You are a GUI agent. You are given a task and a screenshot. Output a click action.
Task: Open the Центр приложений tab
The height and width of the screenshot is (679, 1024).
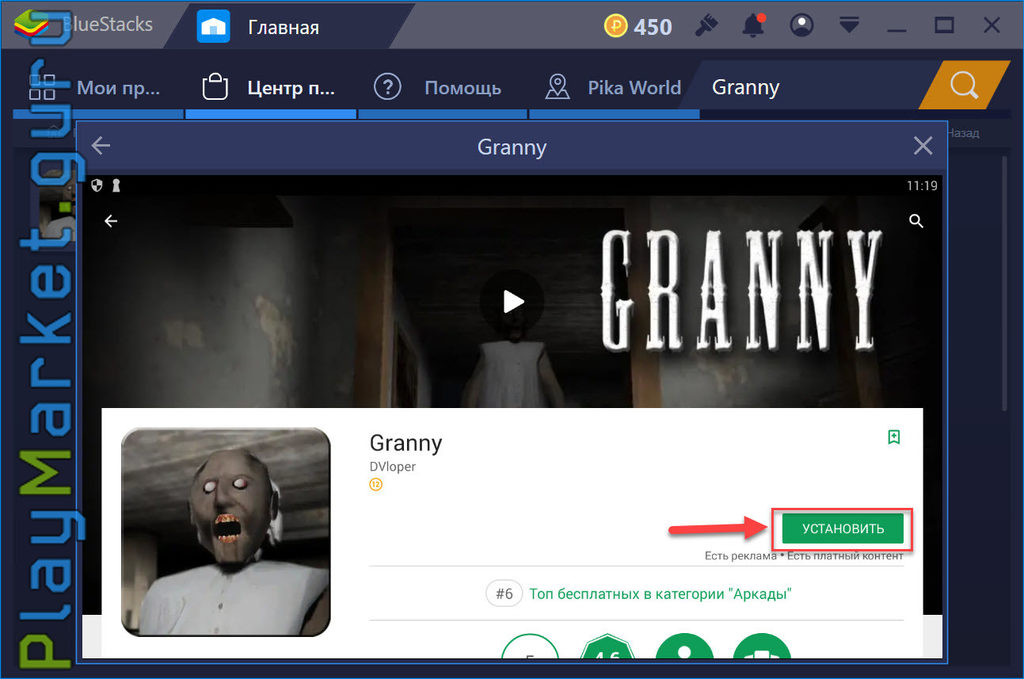tap(269, 87)
